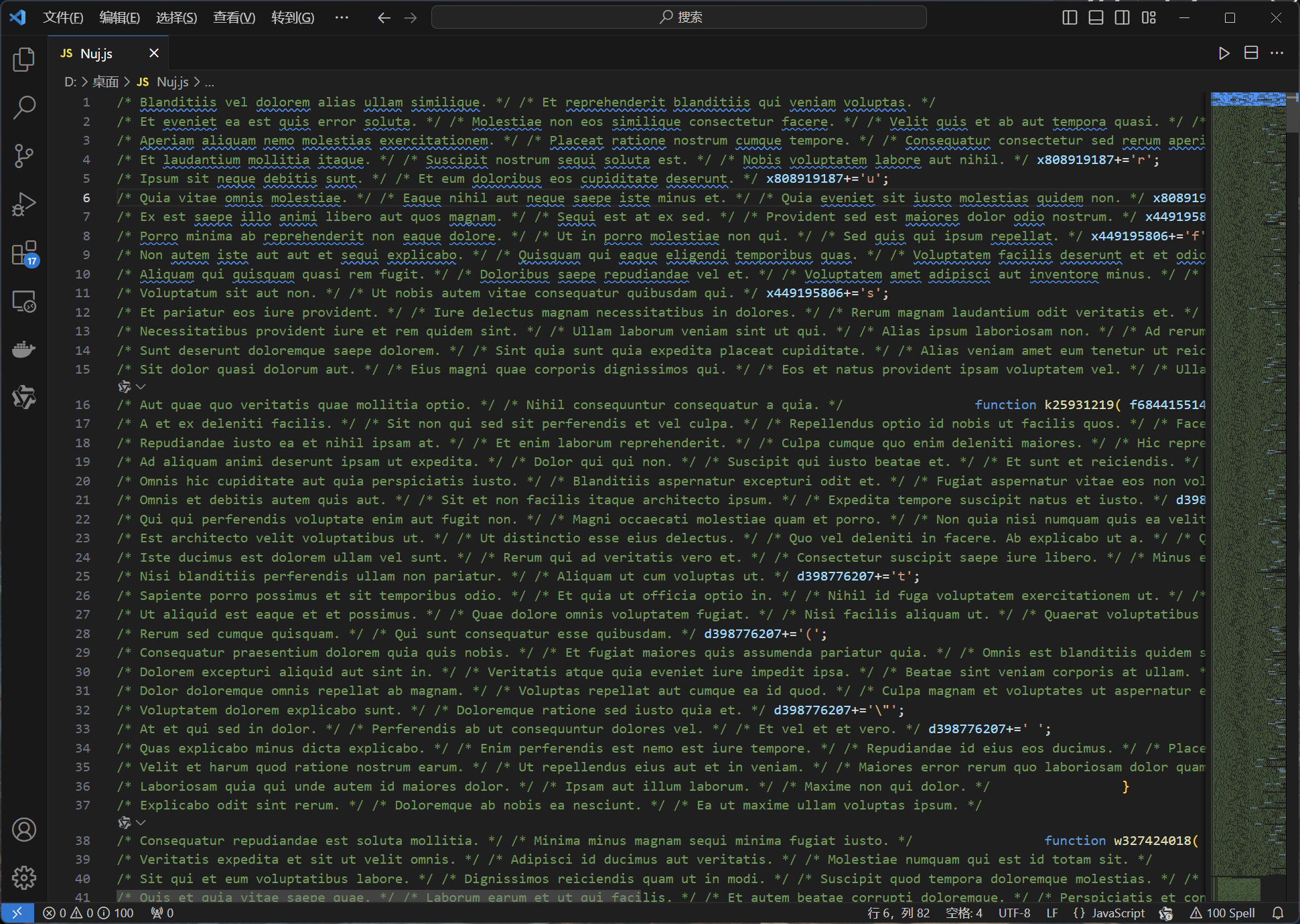Click the VS Code logo icon

17,17
